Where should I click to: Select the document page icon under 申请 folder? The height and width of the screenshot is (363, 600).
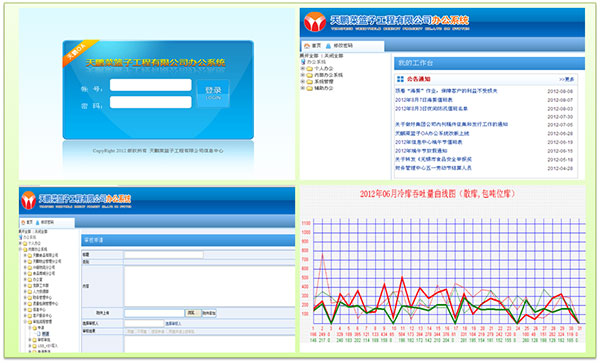pyautogui.click(x=39, y=334)
